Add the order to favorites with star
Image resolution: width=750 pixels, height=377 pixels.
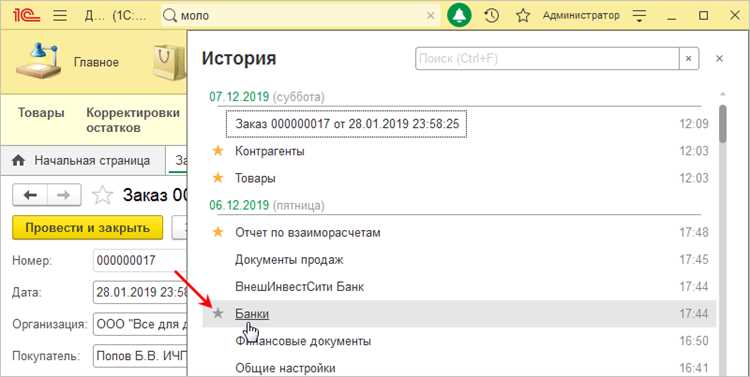[x=102, y=195]
